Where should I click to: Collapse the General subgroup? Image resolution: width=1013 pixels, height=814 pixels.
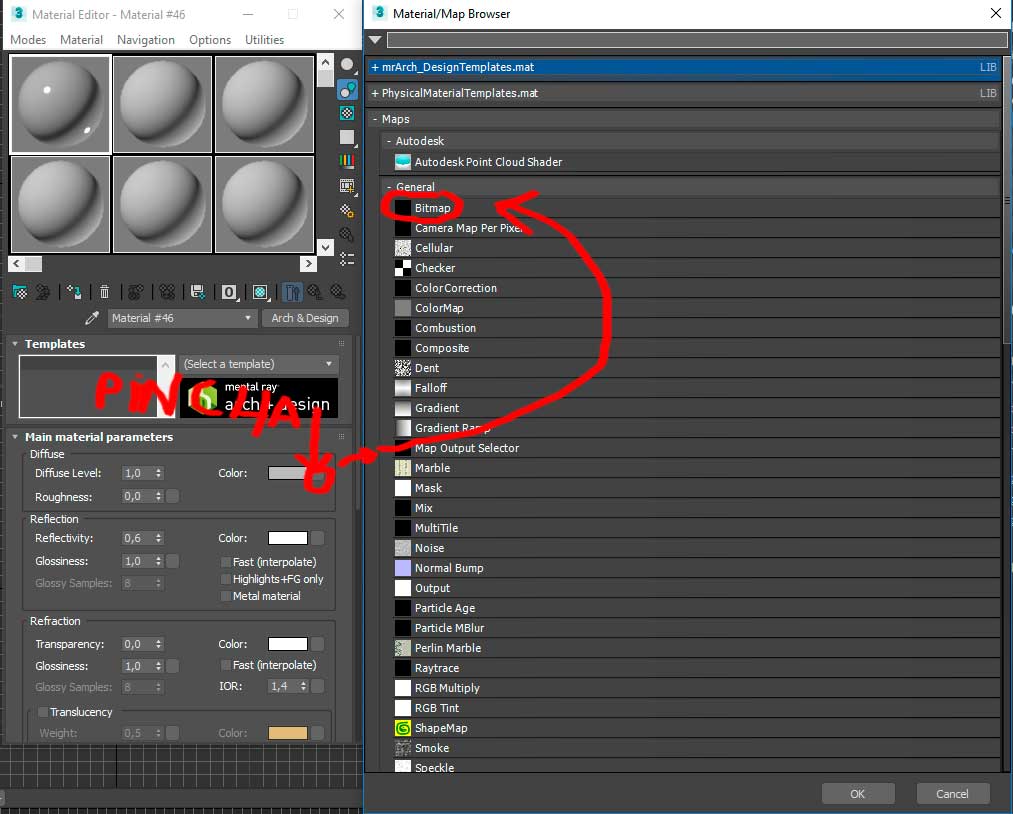(389, 187)
